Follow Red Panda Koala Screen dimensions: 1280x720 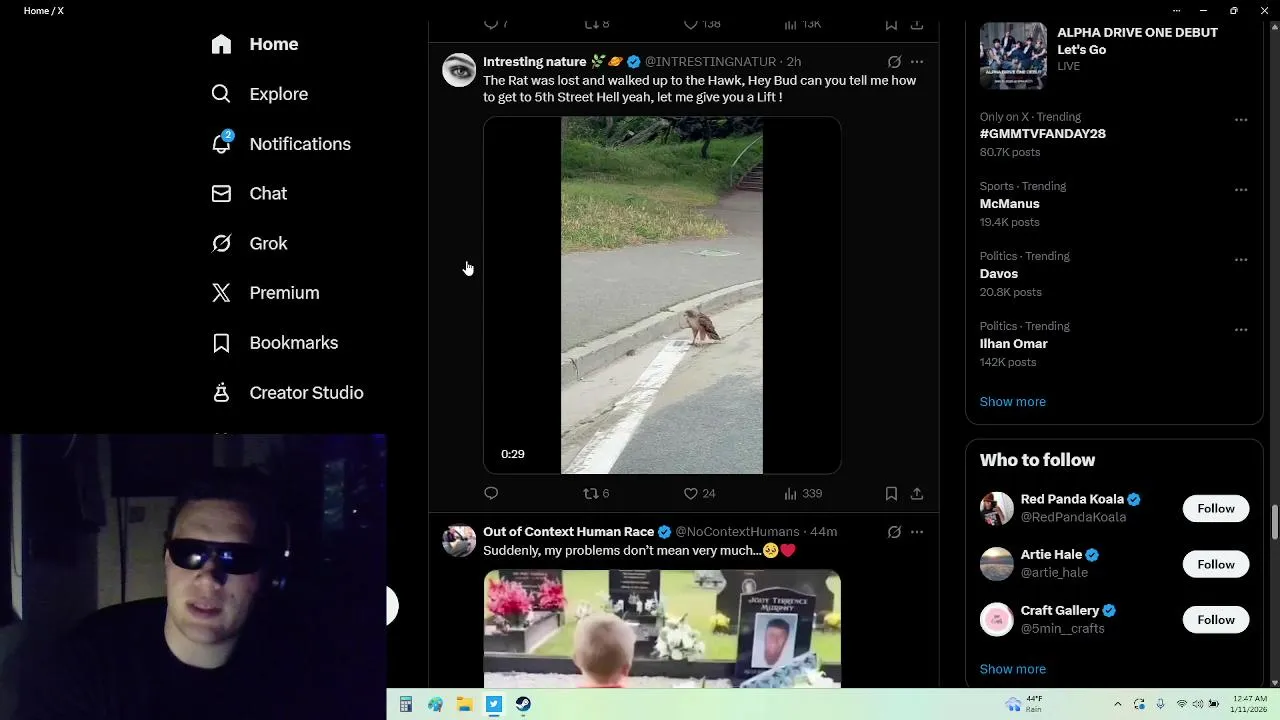[x=1216, y=508]
